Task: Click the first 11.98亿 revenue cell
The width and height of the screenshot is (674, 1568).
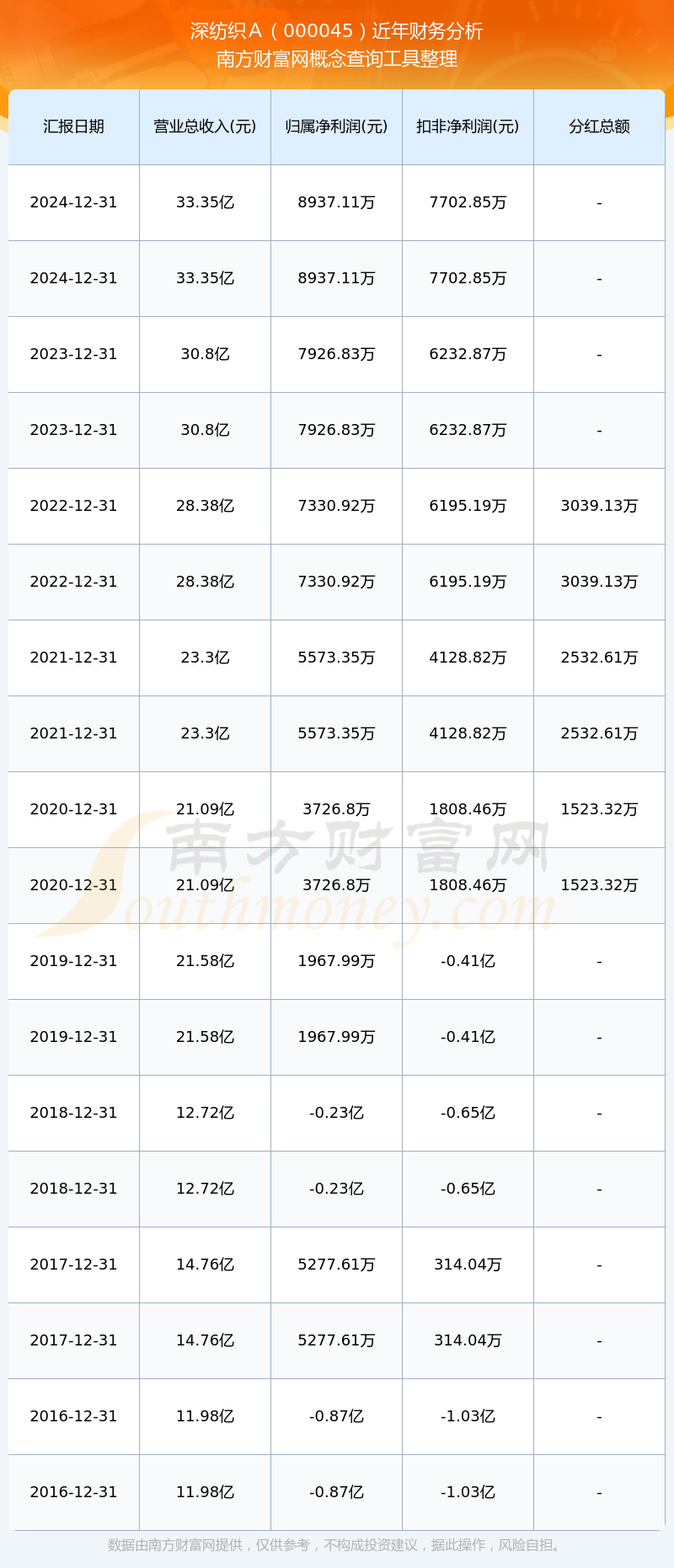Action: tap(205, 1416)
